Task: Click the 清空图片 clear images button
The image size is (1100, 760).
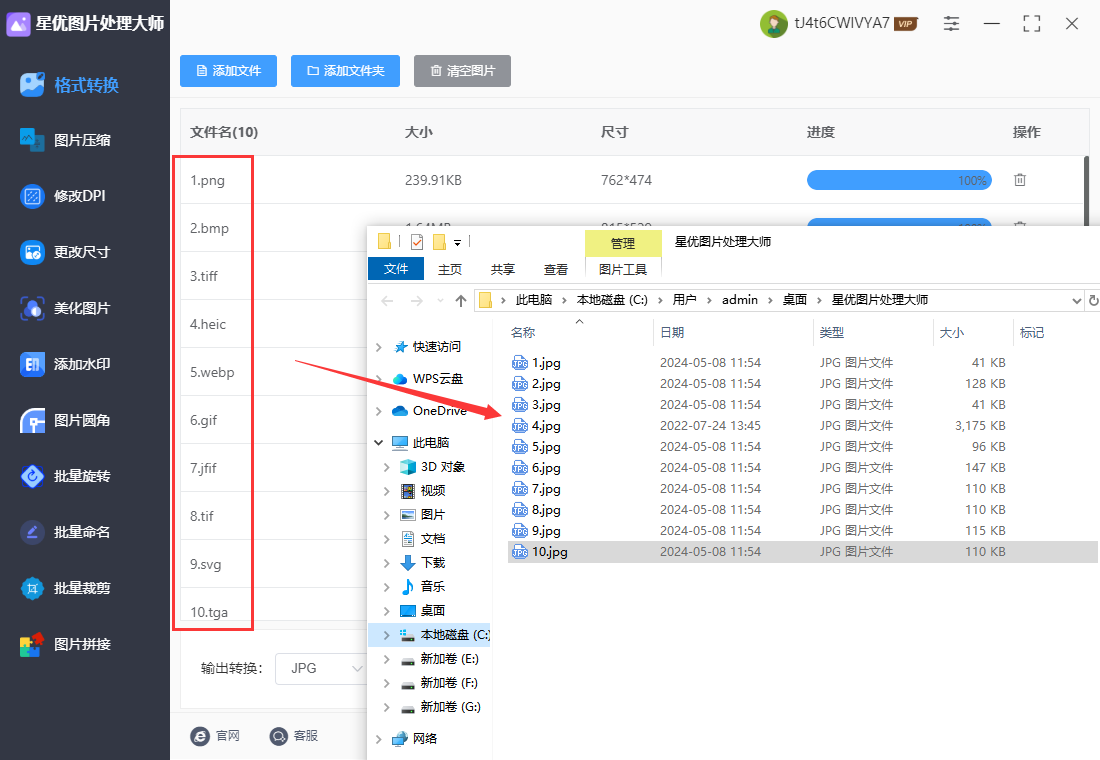Action: click(x=462, y=71)
